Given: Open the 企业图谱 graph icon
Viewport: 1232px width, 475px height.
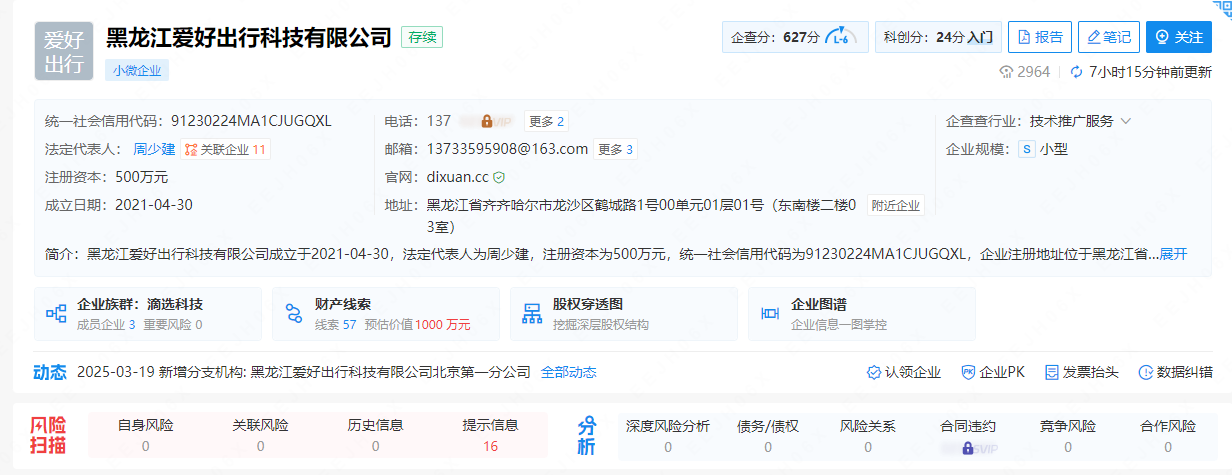Looking at the screenshot, I should tap(770, 314).
